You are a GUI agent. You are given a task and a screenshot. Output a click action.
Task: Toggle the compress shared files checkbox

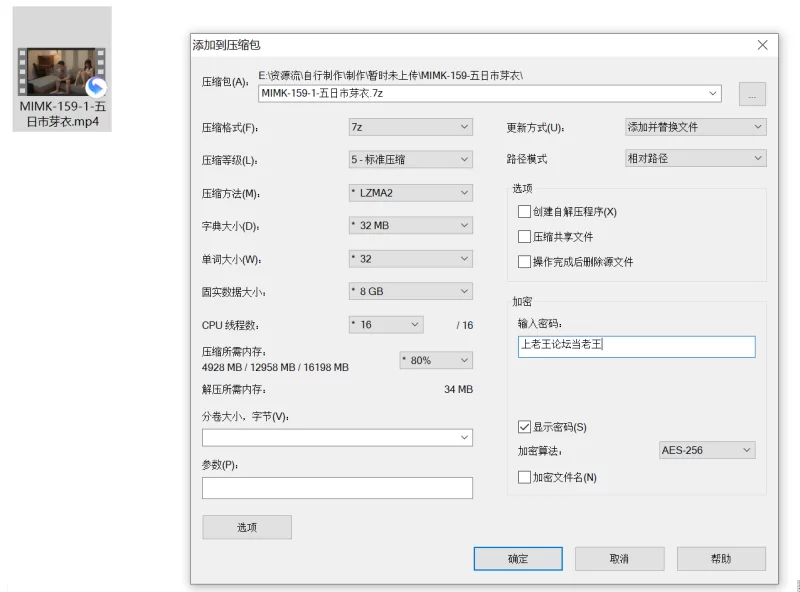pyautogui.click(x=525, y=237)
